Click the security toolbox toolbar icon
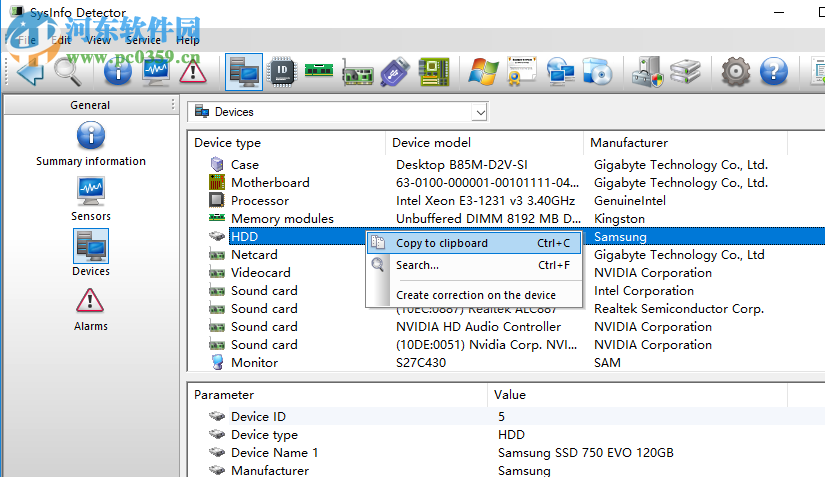Image resolution: width=825 pixels, height=477 pixels. pos(648,72)
